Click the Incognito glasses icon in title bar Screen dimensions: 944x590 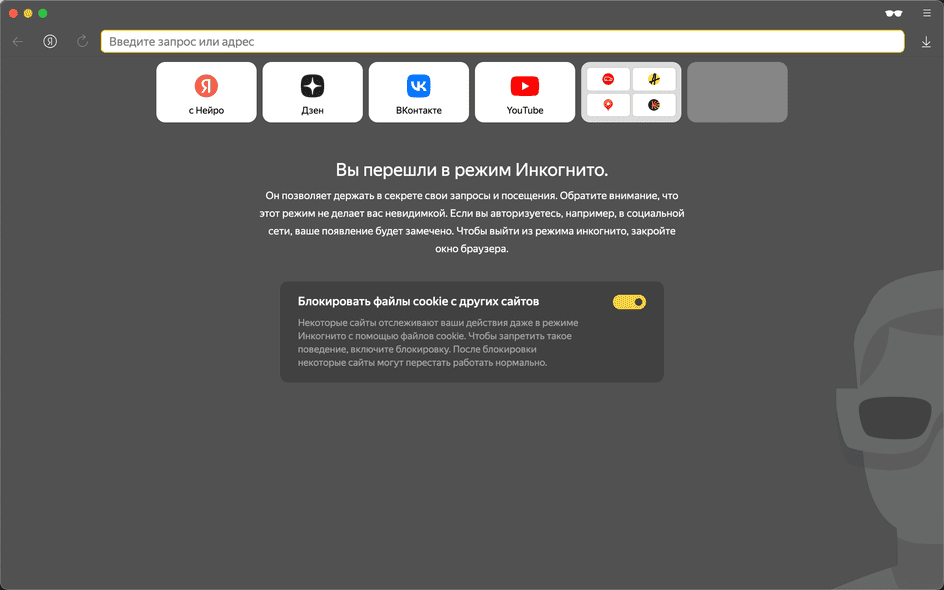point(894,13)
